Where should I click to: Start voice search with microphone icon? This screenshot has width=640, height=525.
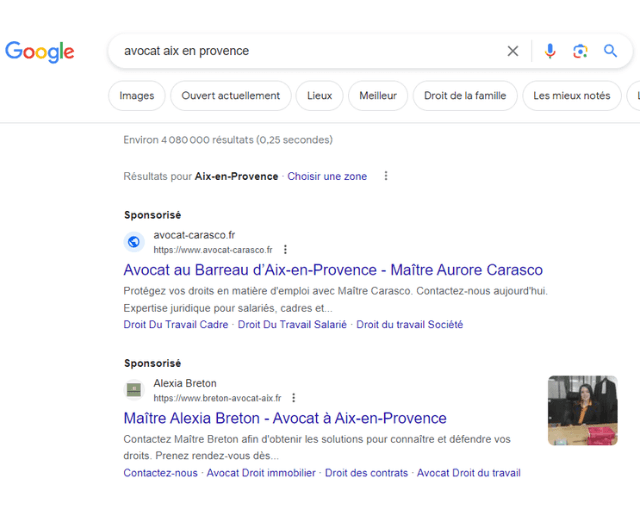[x=550, y=51]
